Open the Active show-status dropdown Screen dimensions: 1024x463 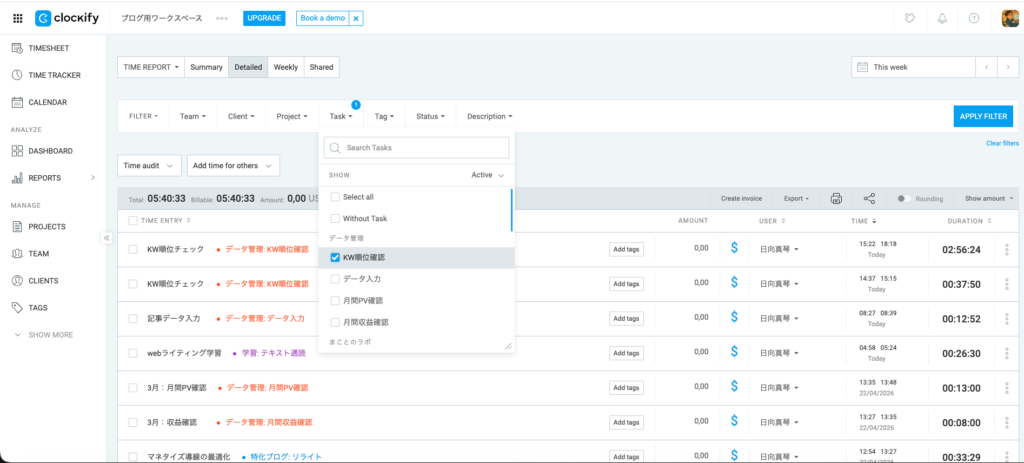487,175
